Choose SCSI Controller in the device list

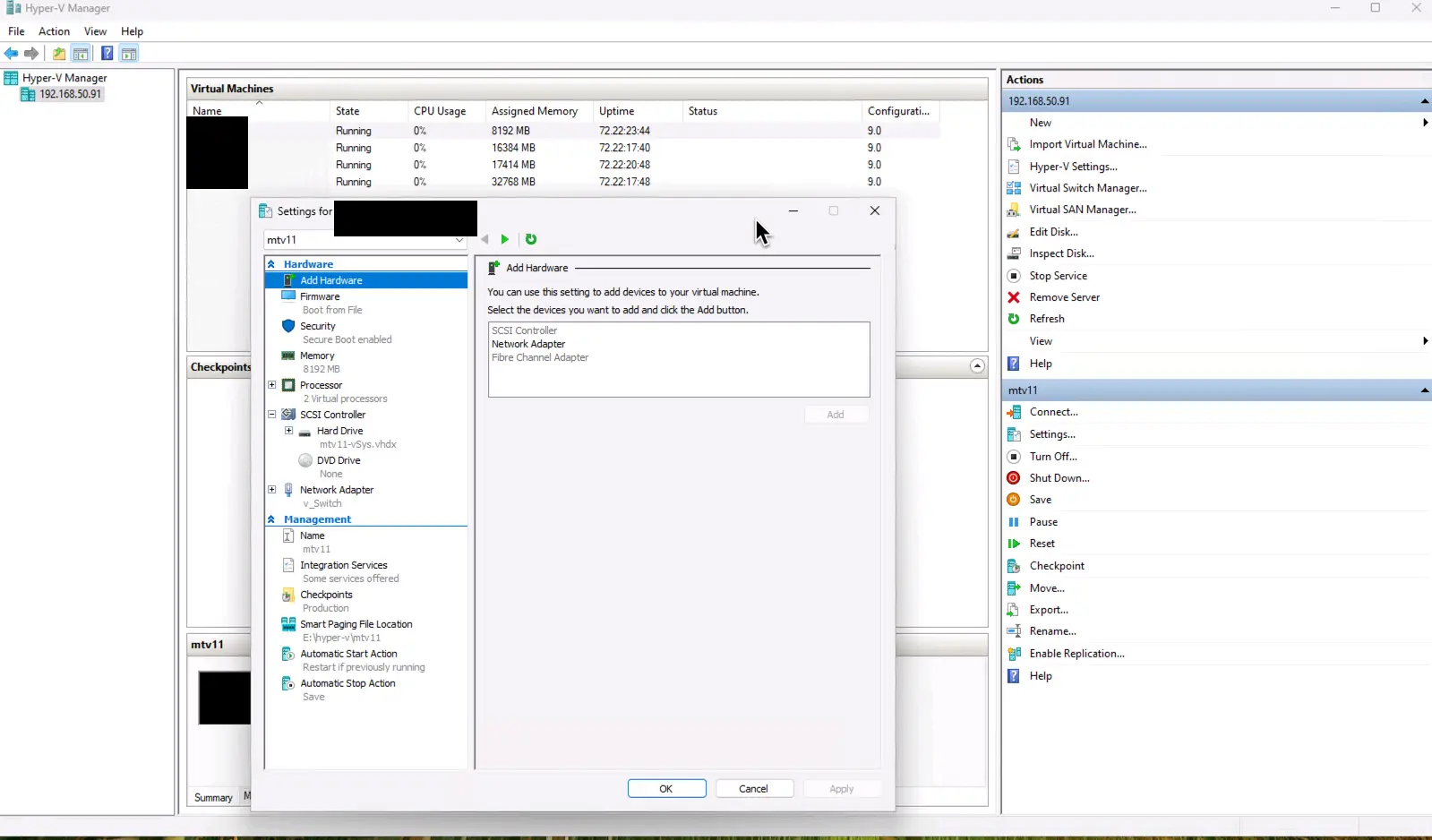pyautogui.click(x=525, y=330)
